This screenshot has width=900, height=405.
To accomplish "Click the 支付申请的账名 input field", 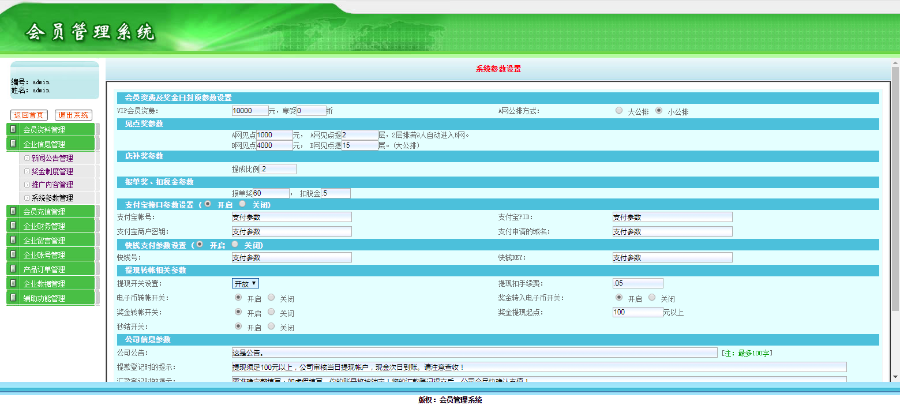I will pyautogui.click(x=672, y=232).
